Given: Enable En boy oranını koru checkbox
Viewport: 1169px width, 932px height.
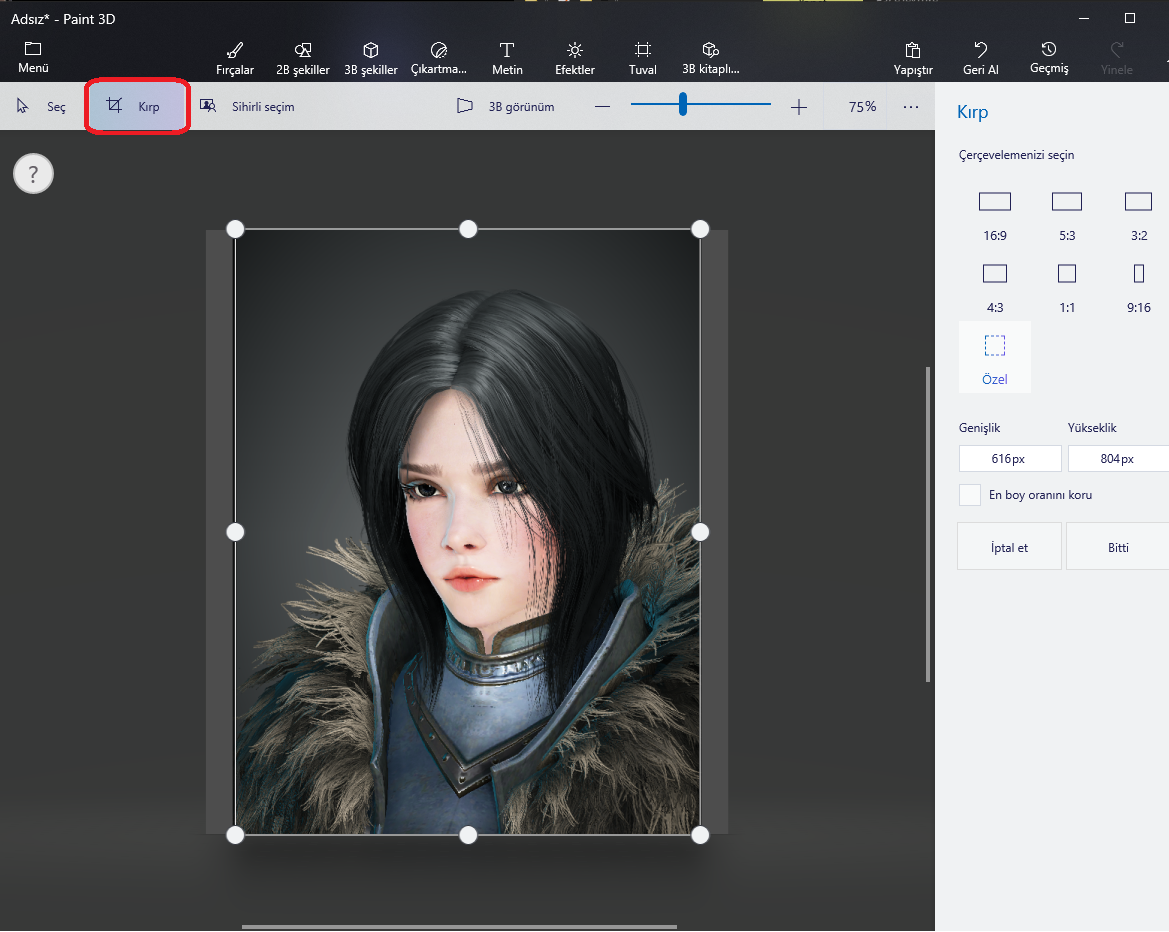Looking at the screenshot, I should pyautogui.click(x=969, y=495).
